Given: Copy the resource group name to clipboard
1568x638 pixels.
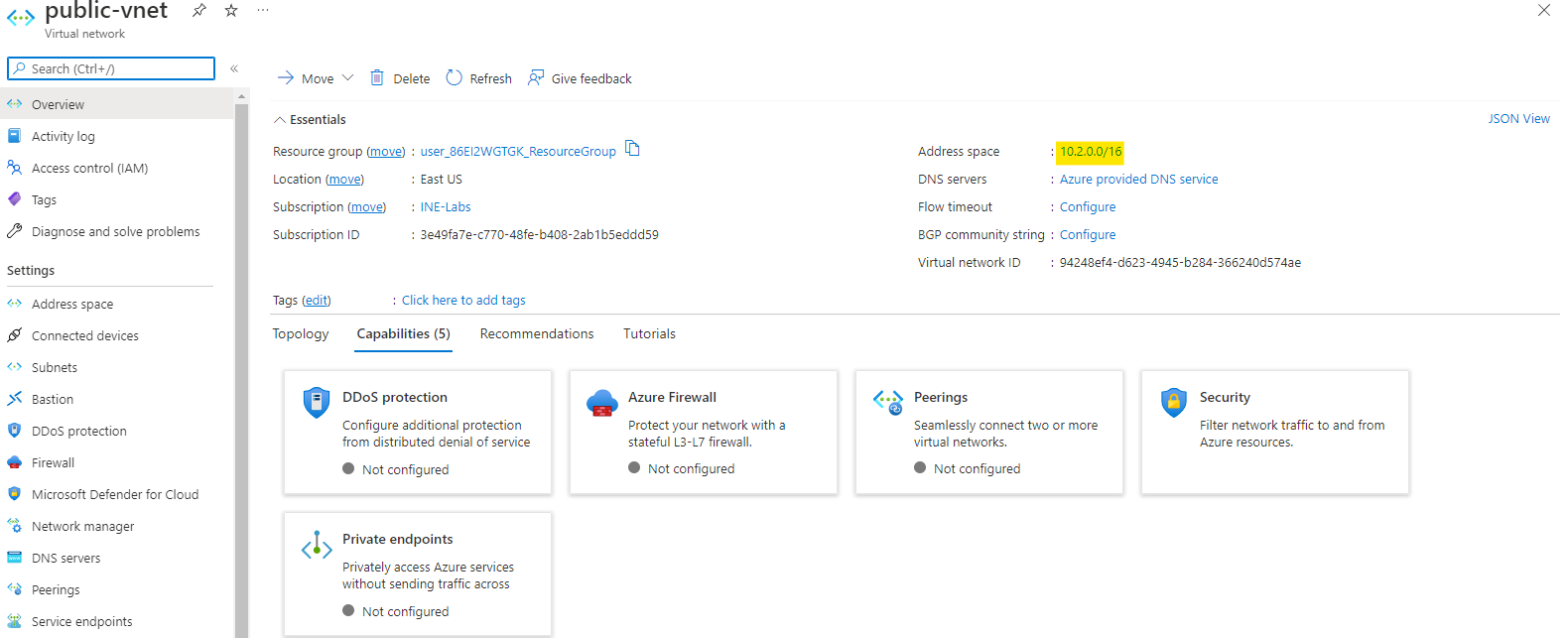Looking at the screenshot, I should [x=632, y=150].
